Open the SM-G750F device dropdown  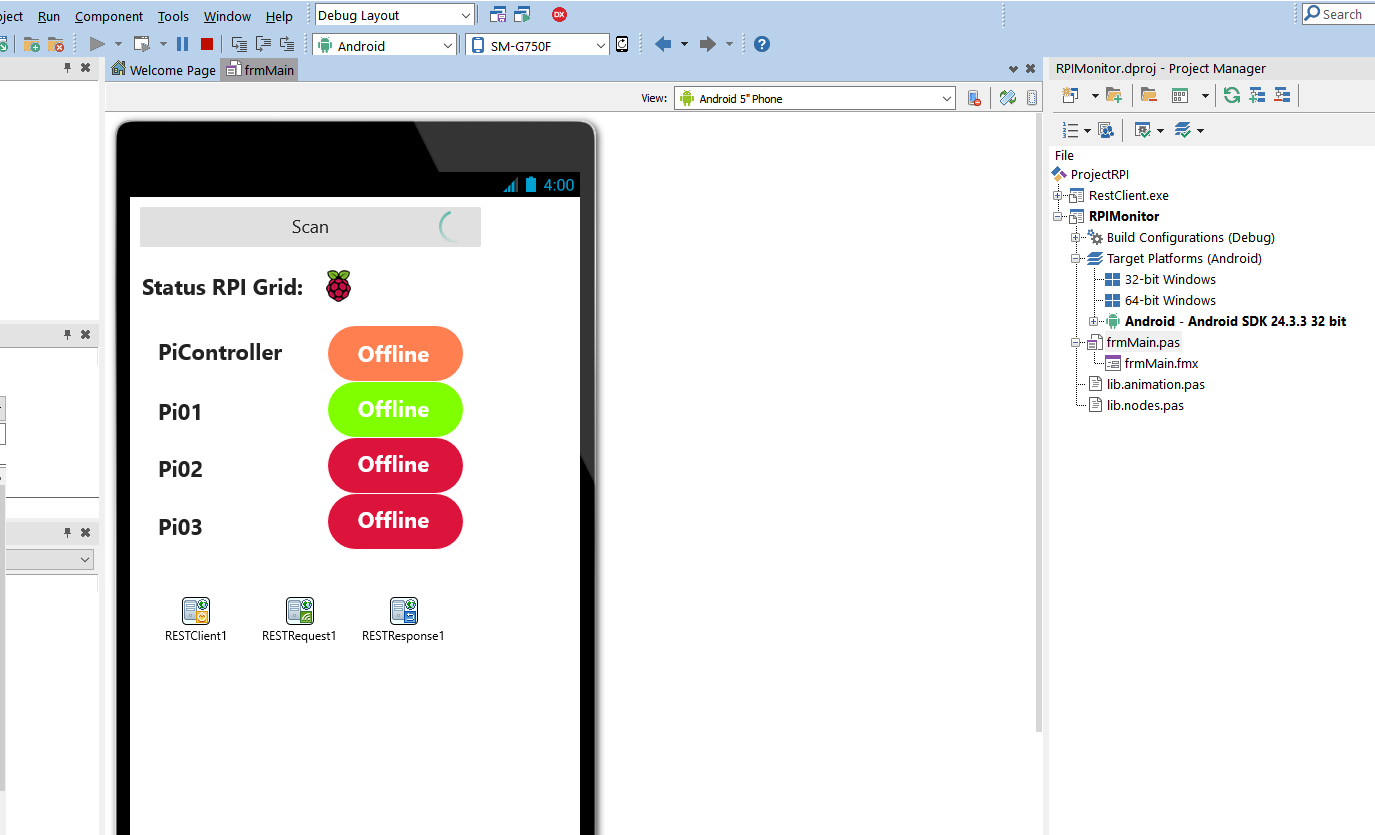click(x=600, y=46)
